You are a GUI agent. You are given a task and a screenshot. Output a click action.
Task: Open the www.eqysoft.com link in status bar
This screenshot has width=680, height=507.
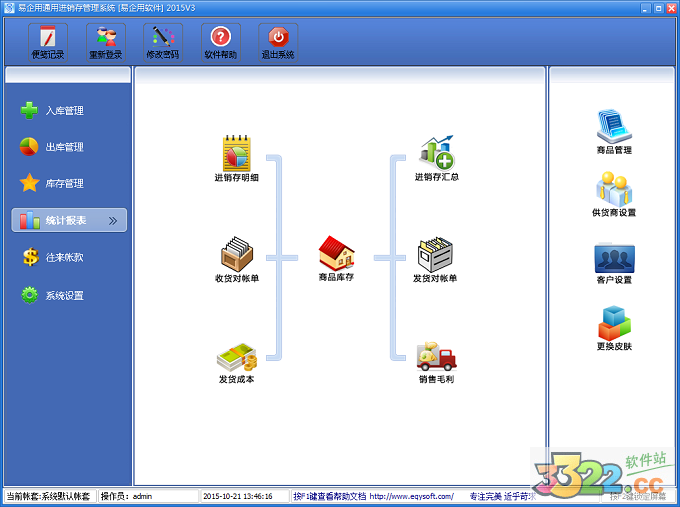pyautogui.click(x=412, y=496)
